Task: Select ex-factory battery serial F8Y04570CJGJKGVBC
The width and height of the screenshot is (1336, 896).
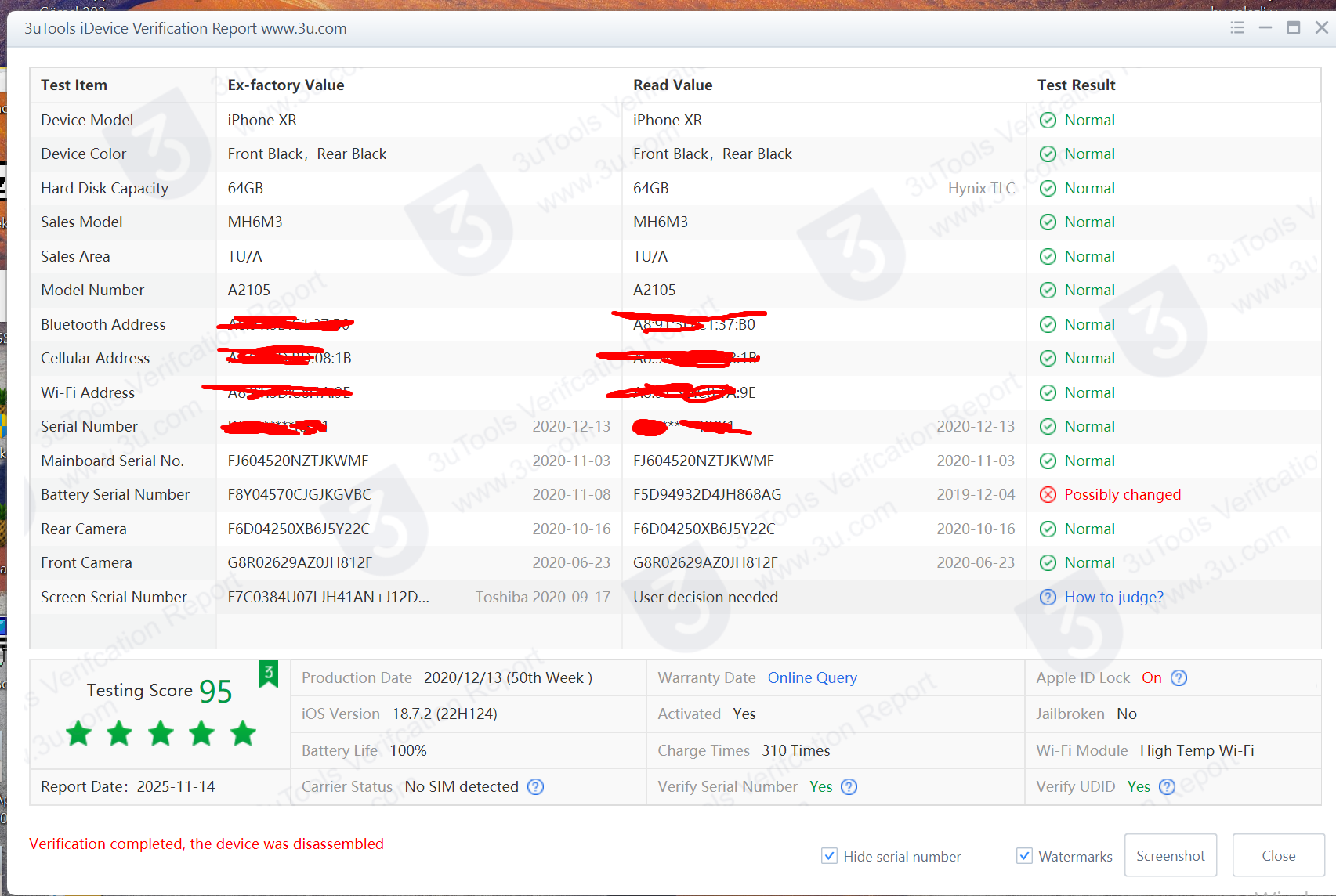Action: tap(299, 495)
